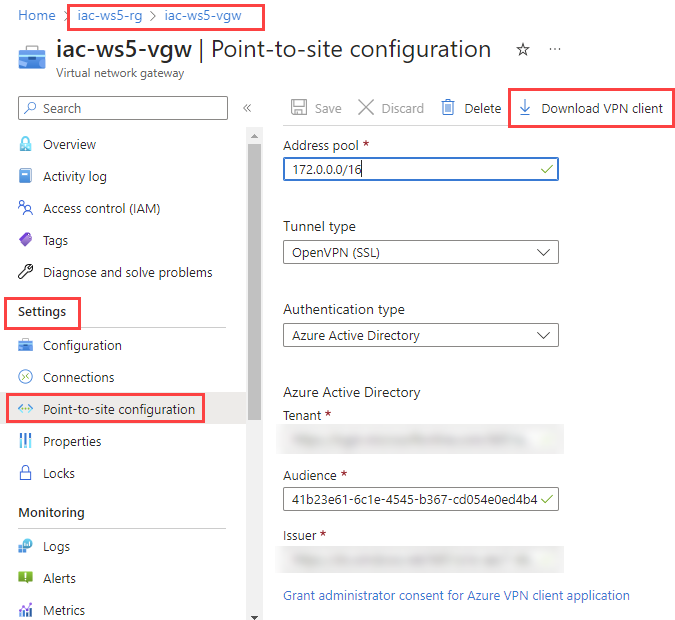Screen dimensions: 675x620
Task: Click the green Alerts icon
Action: (x=25, y=577)
